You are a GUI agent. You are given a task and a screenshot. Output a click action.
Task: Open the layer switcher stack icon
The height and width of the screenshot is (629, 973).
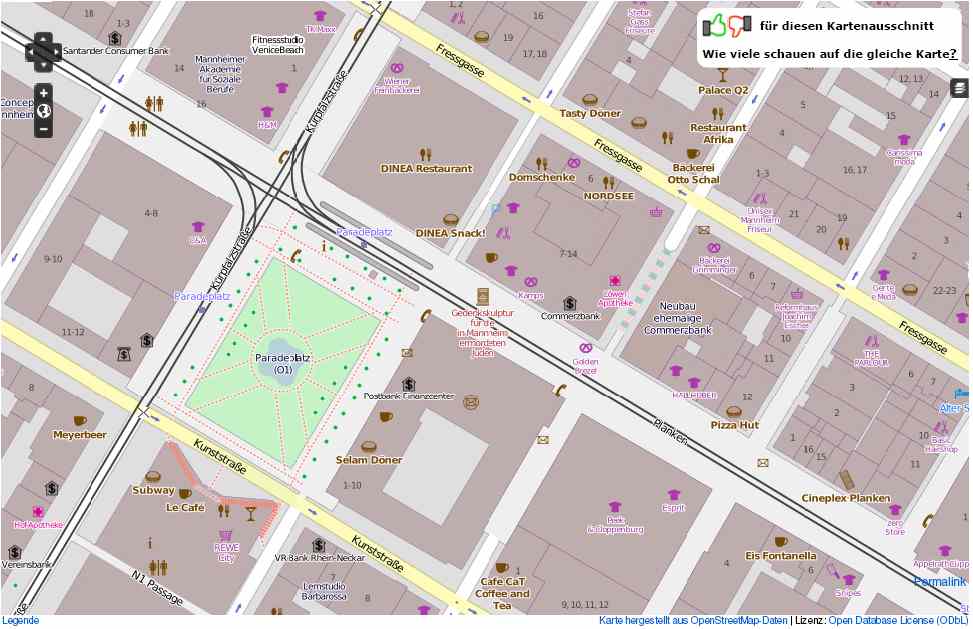pyautogui.click(x=959, y=88)
